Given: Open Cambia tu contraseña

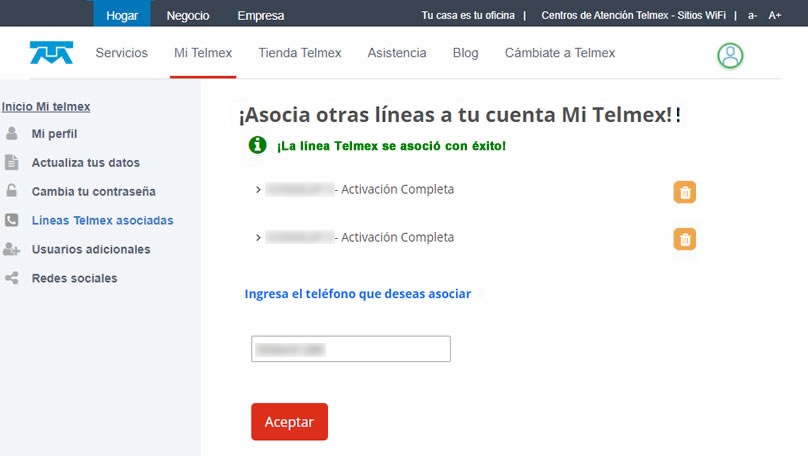Looking at the screenshot, I should 93,192.
